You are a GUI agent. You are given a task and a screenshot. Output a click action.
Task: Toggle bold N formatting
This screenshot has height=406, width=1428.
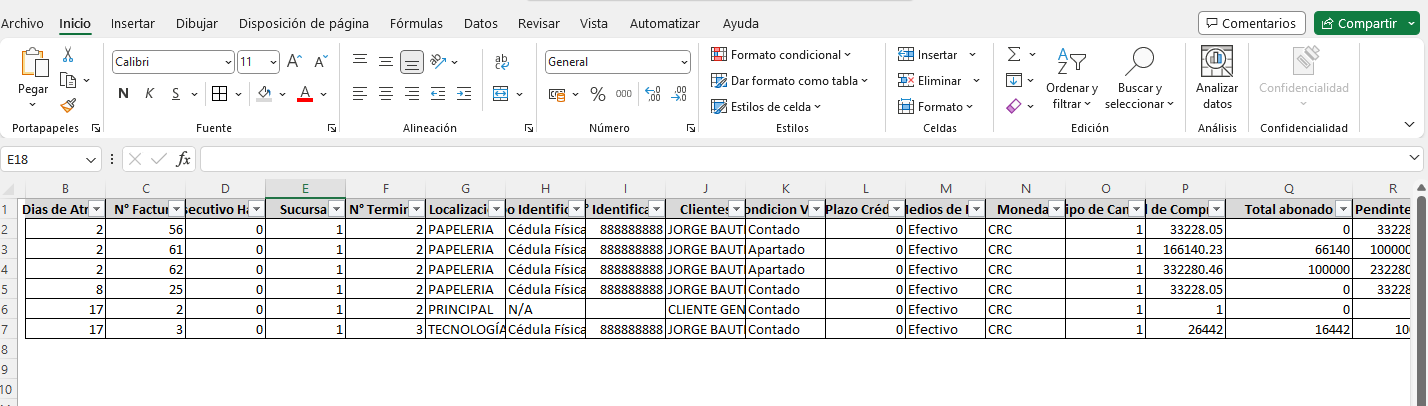pyautogui.click(x=124, y=94)
